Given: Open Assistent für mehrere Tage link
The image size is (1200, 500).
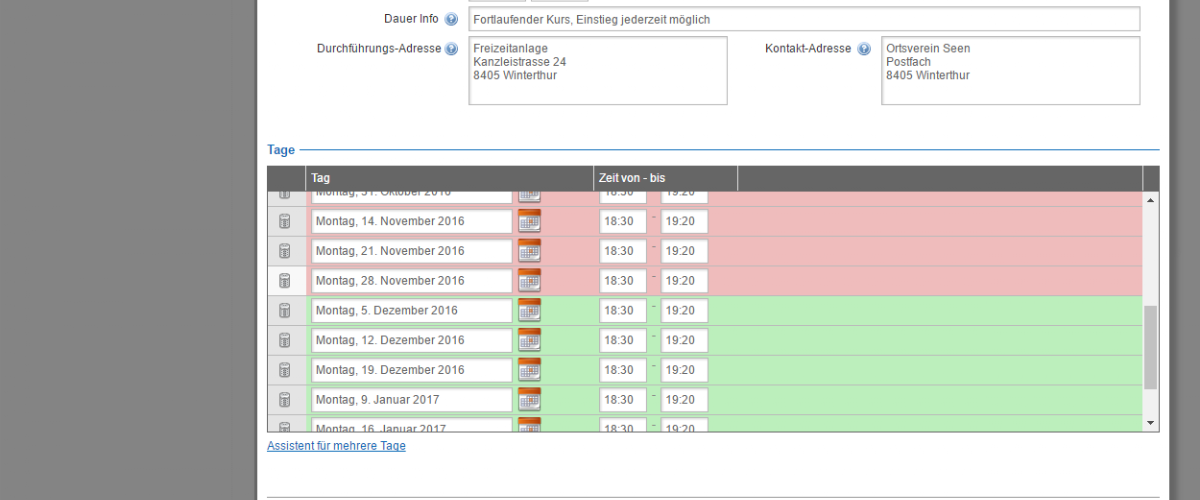Looking at the screenshot, I should pyautogui.click(x=336, y=446).
